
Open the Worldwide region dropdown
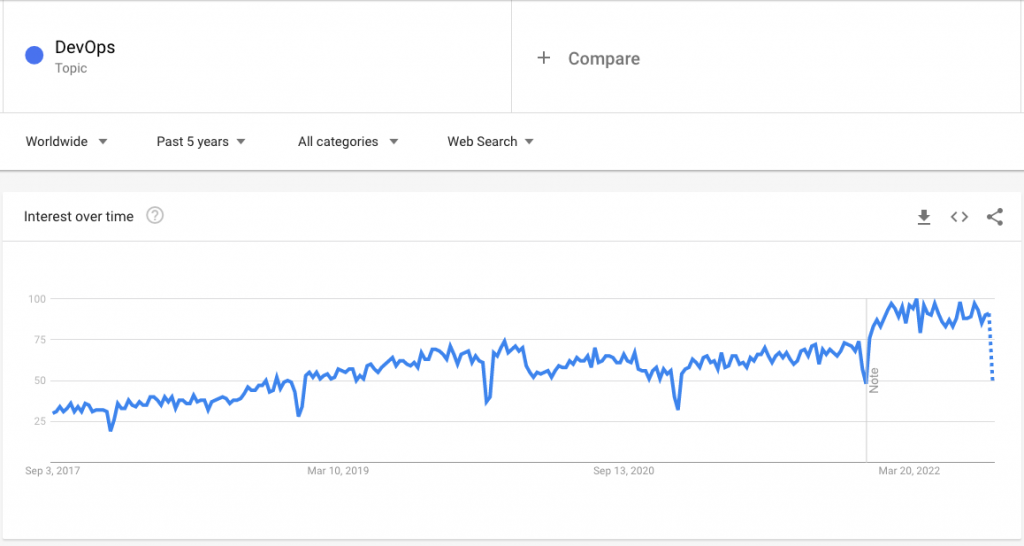[x=66, y=142]
